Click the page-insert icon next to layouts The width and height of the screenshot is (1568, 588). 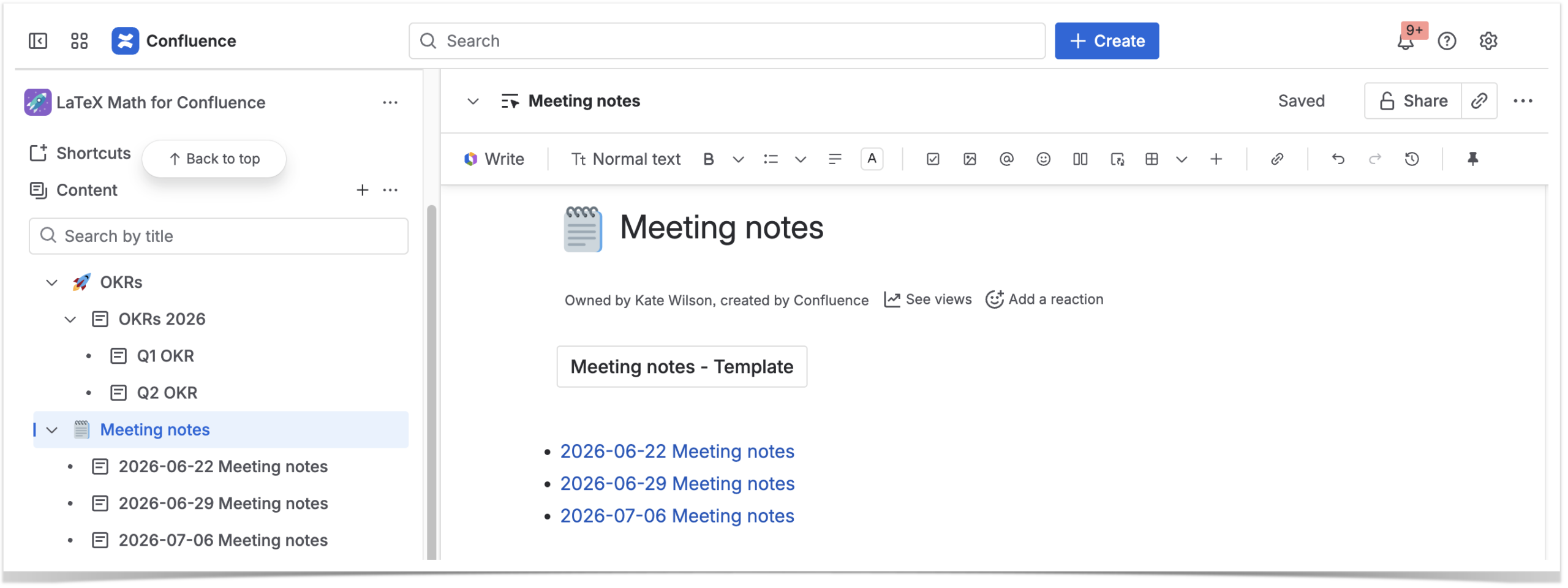1117,159
